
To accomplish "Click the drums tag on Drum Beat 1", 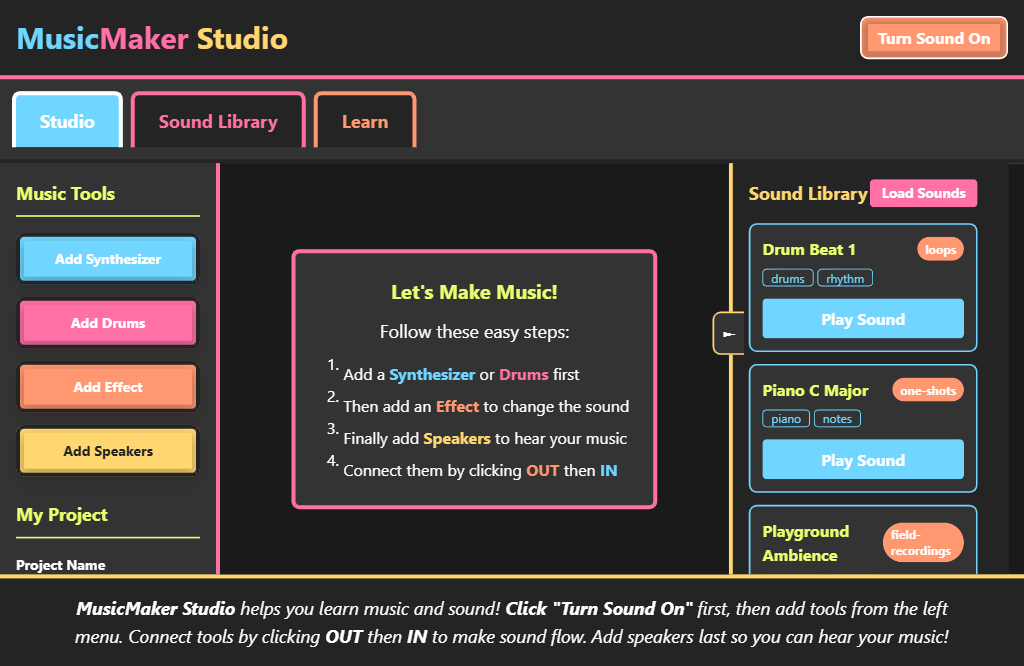I will click(x=787, y=278).
